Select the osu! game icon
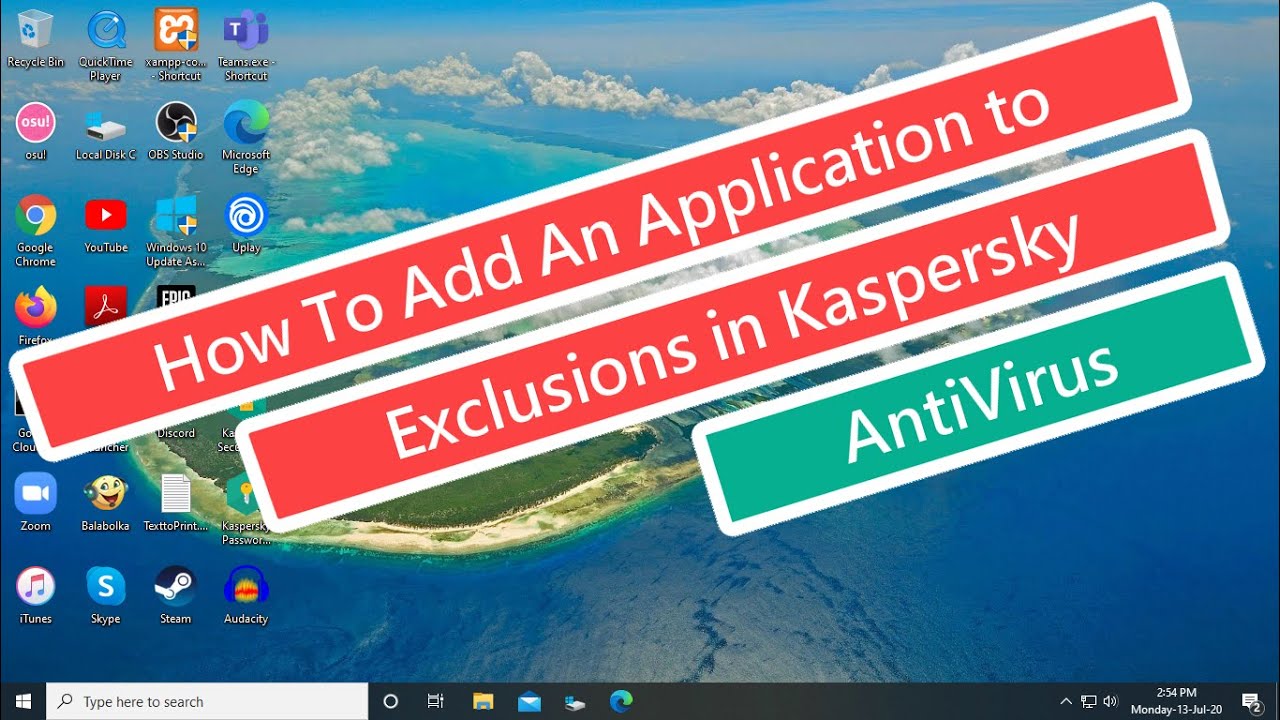Viewport: 1280px width, 720px height. 35,131
